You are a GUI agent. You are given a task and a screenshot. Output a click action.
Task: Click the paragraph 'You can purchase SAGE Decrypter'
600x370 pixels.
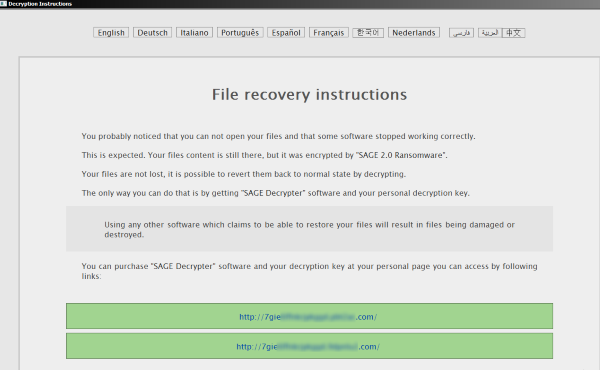(x=309, y=271)
